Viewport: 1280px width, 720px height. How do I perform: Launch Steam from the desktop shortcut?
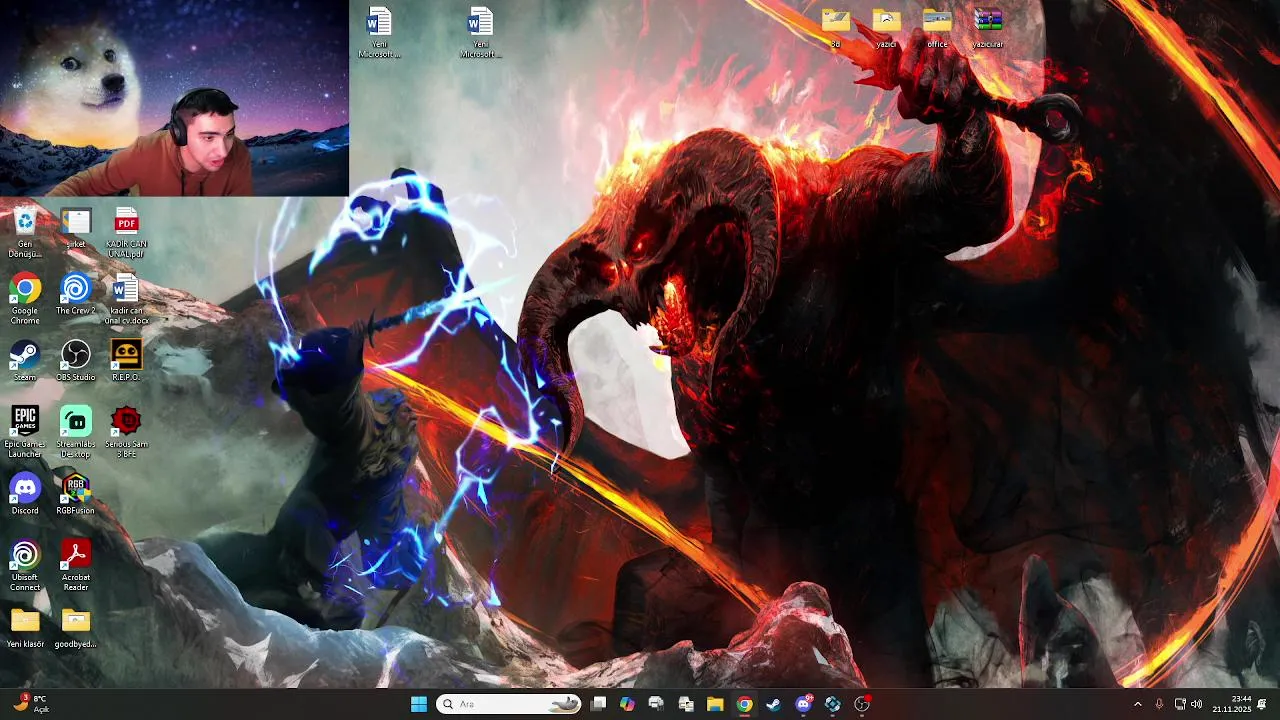coord(25,362)
